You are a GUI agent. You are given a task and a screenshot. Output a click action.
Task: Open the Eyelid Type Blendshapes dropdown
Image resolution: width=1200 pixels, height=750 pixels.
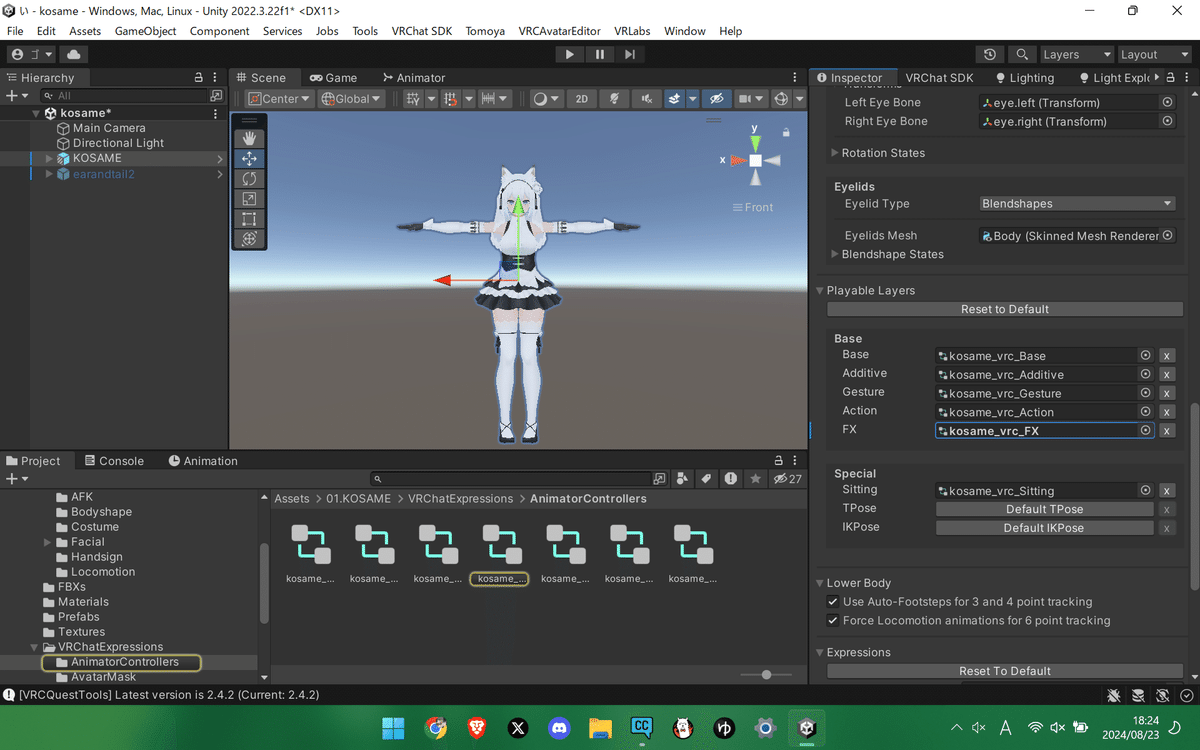click(x=1077, y=204)
